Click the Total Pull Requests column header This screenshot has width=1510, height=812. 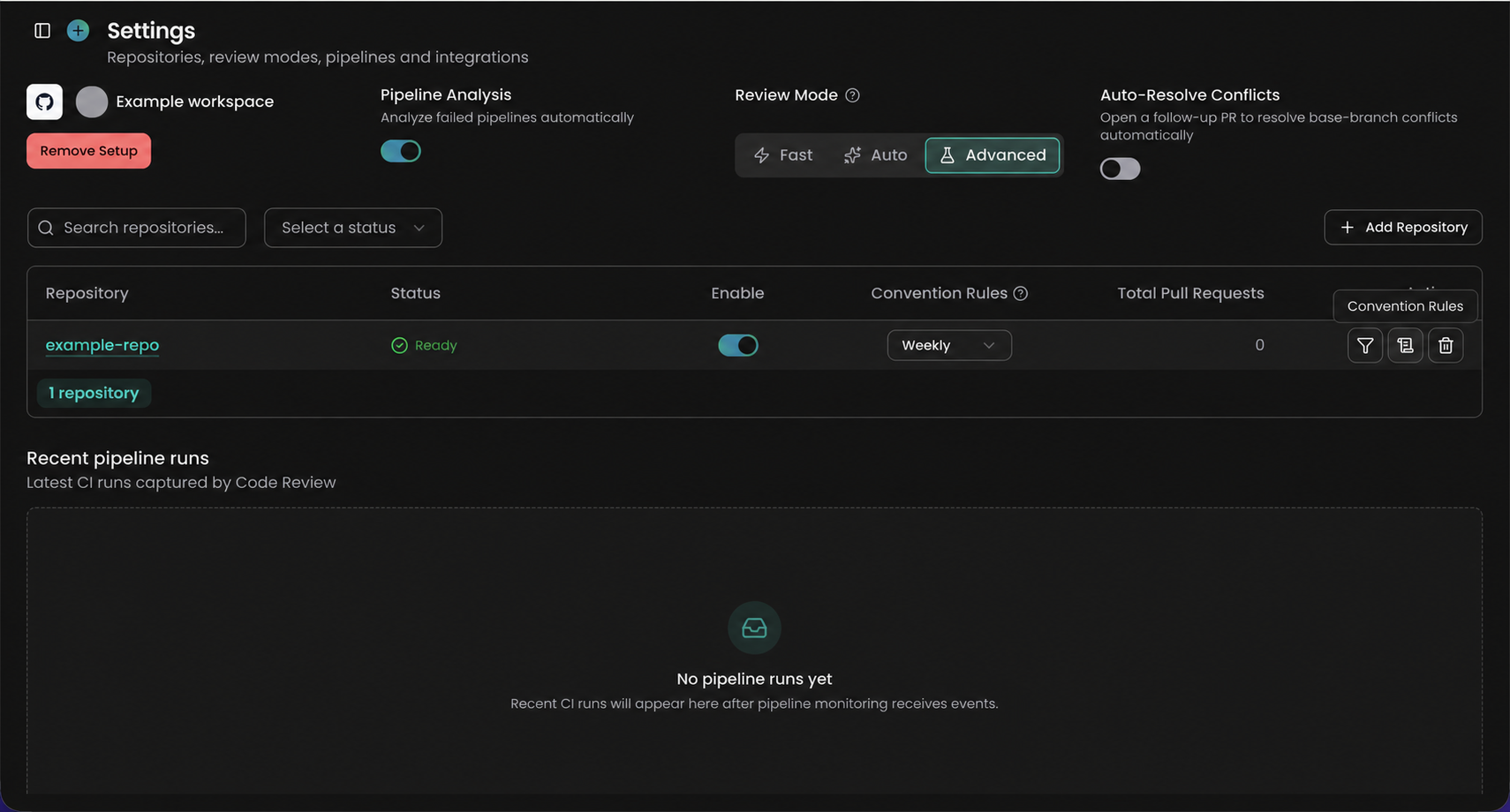(1190, 293)
